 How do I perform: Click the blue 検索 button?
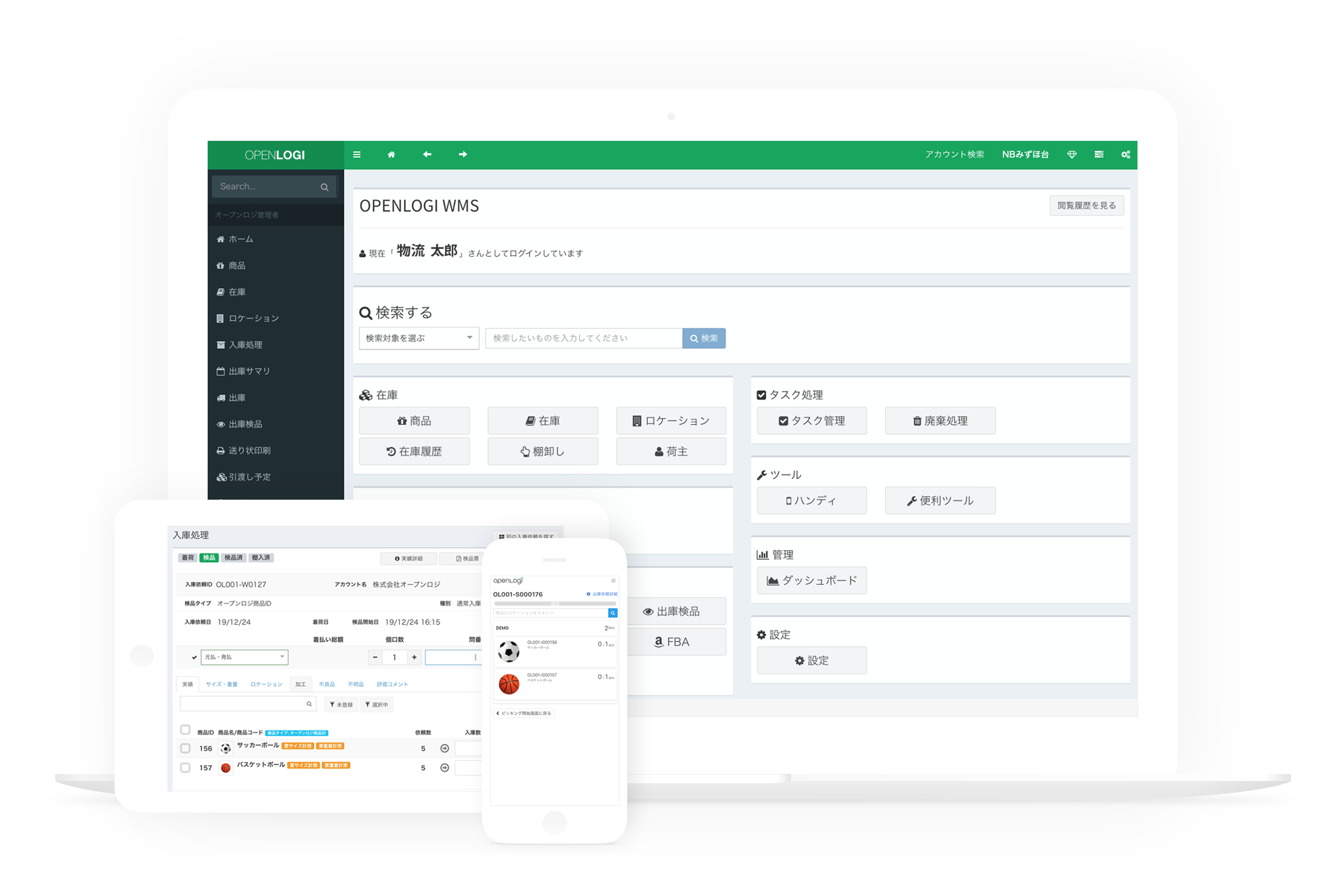(704, 338)
